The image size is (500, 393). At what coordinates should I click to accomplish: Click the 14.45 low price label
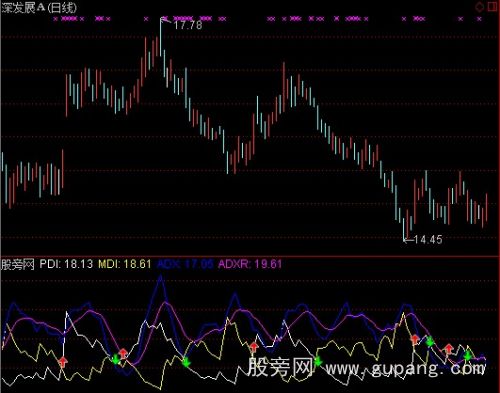point(428,239)
